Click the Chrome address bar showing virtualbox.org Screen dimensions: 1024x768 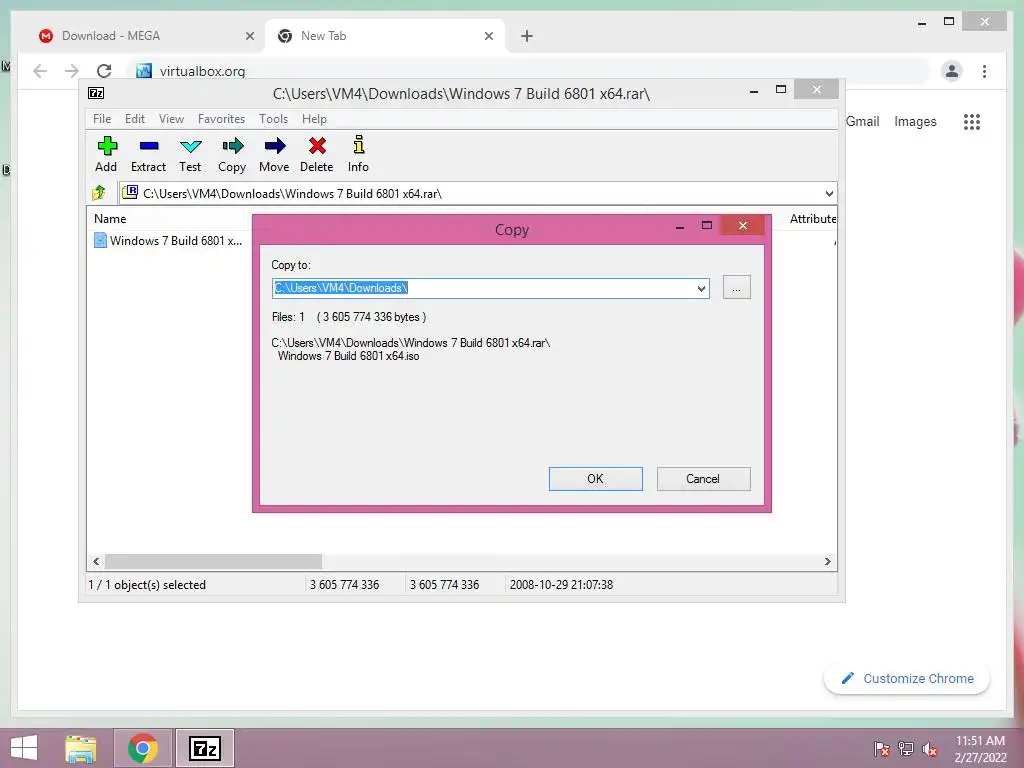(x=529, y=71)
